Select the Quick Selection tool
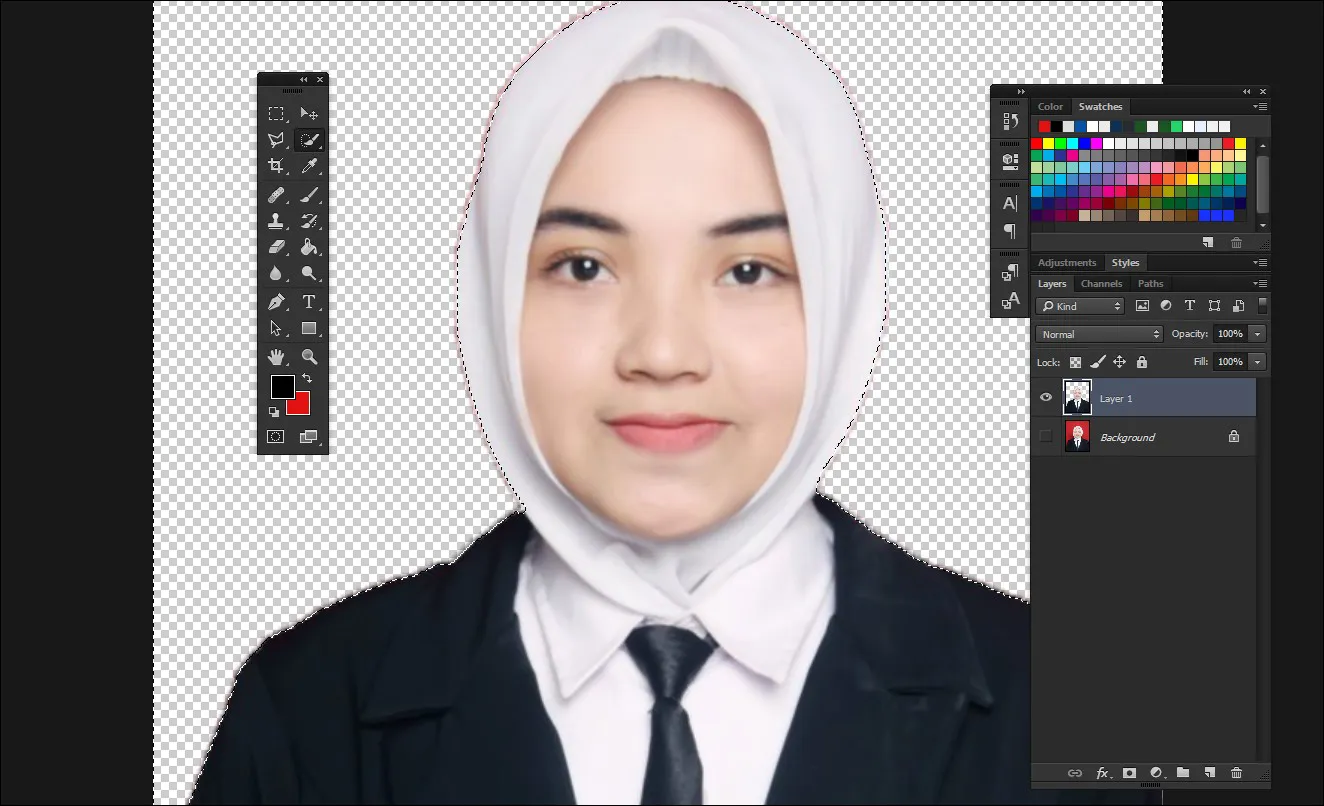 coord(310,140)
